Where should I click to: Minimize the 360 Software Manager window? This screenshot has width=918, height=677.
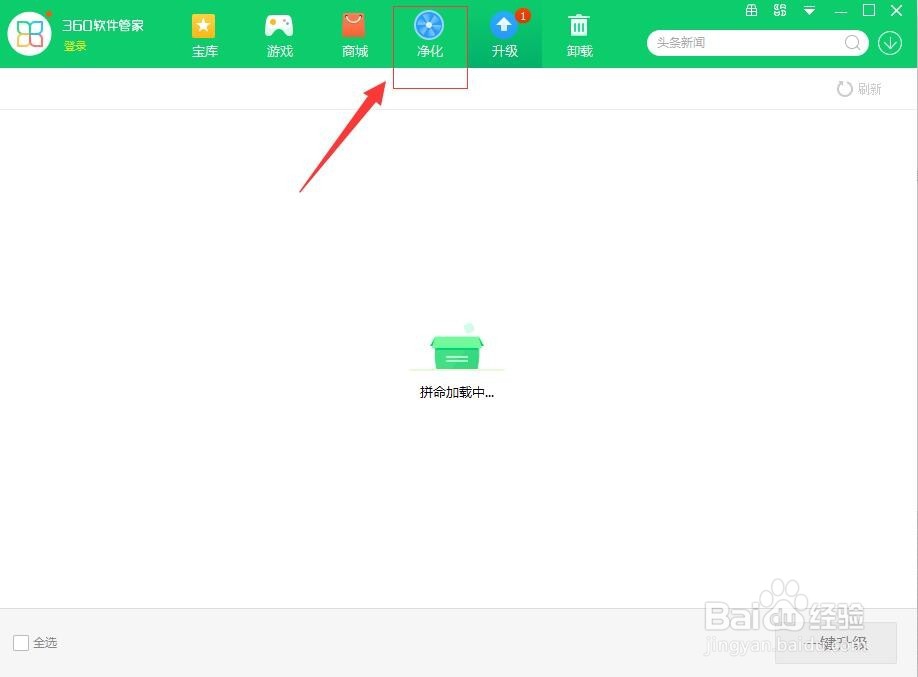coord(841,11)
